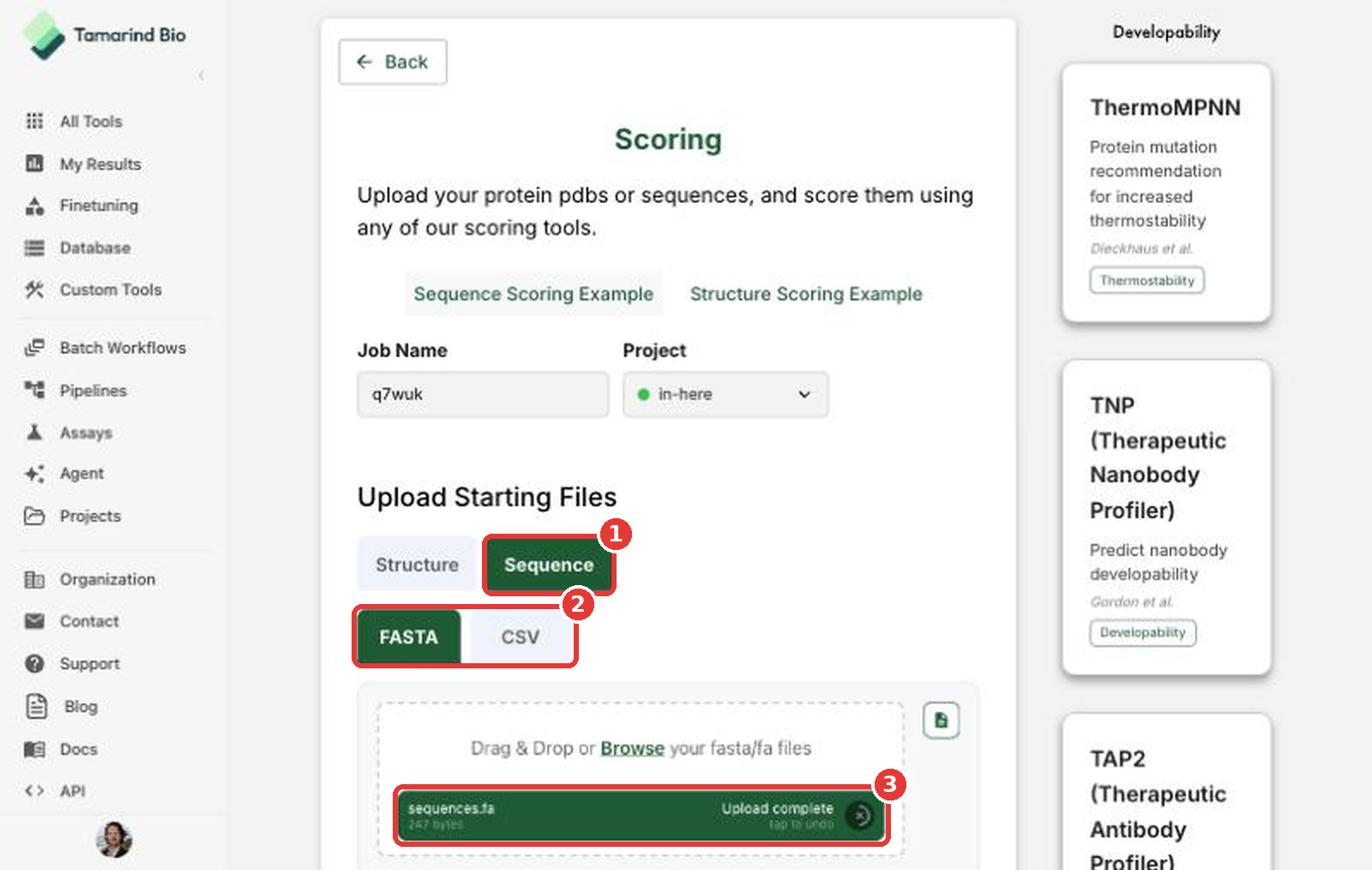Open All Tools grid icon

click(34, 121)
